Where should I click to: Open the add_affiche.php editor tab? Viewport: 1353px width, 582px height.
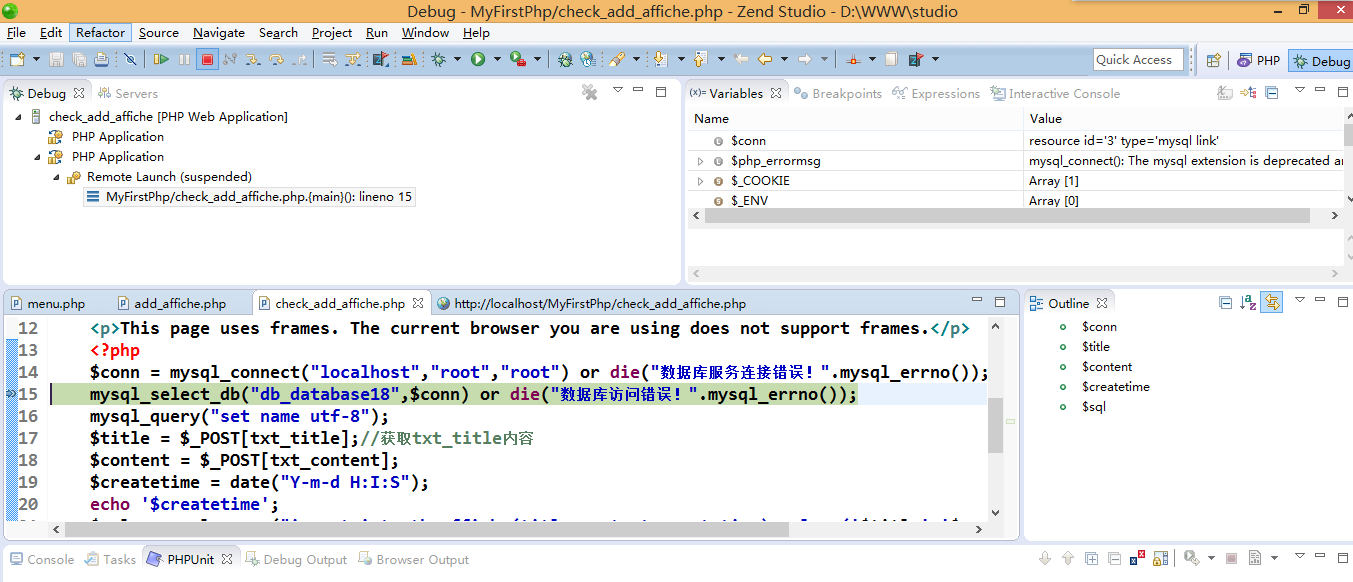[172, 303]
